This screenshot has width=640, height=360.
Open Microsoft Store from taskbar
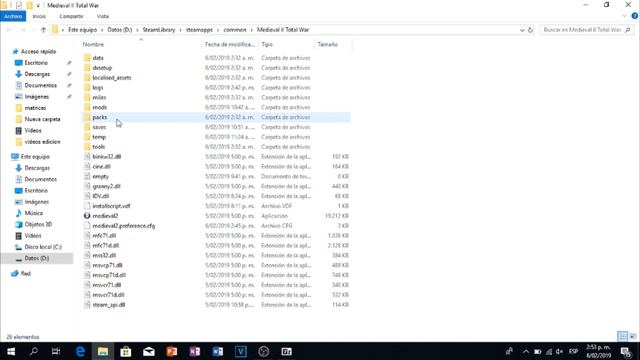coord(126,351)
